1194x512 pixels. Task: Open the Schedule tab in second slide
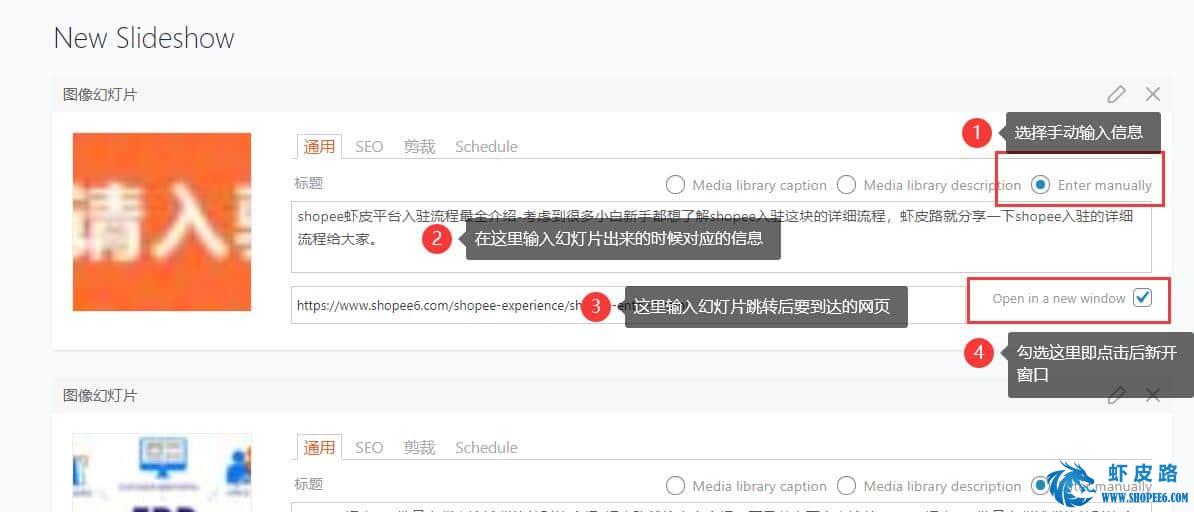coord(486,447)
